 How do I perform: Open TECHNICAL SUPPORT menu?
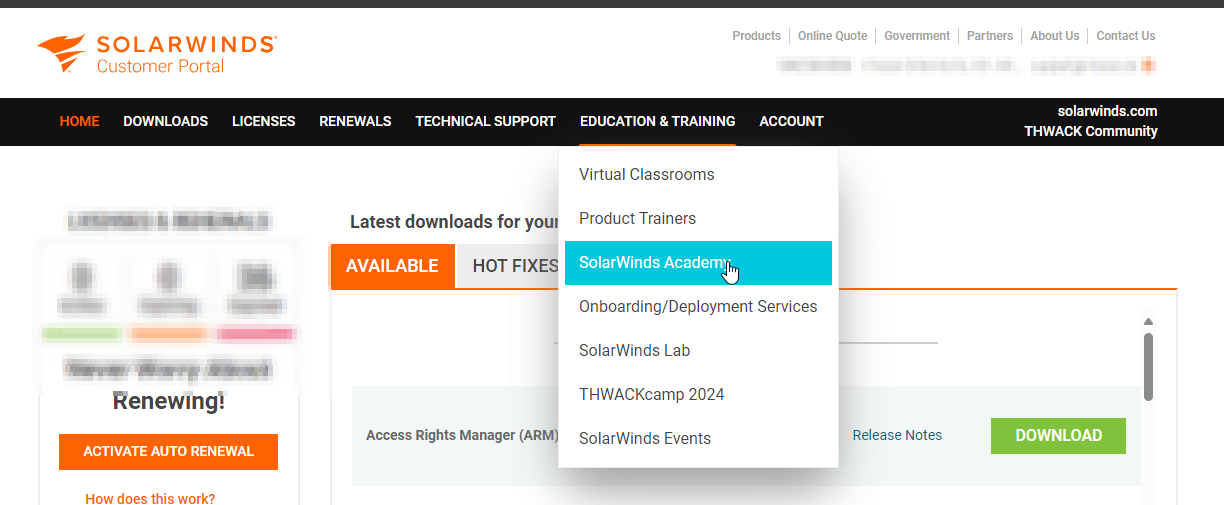point(486,121)
